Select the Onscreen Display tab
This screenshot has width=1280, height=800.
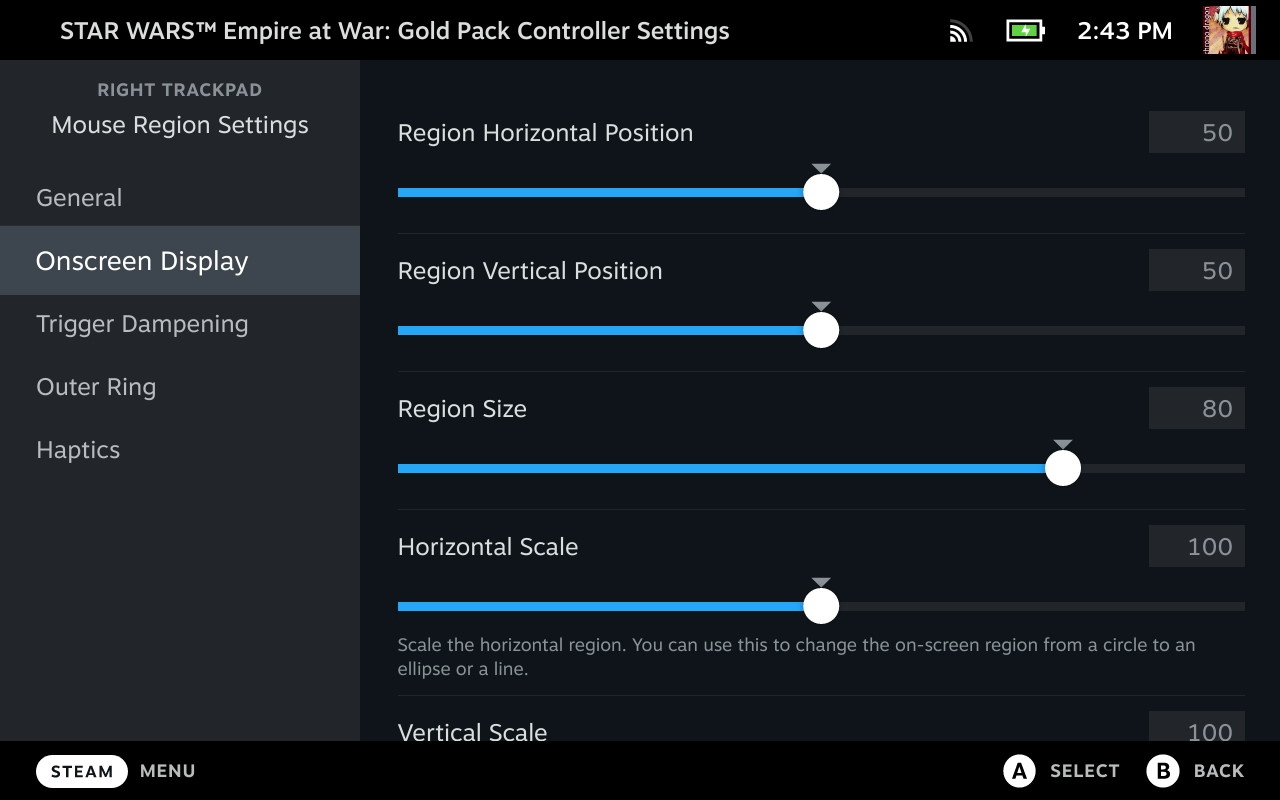pos(142,261)
